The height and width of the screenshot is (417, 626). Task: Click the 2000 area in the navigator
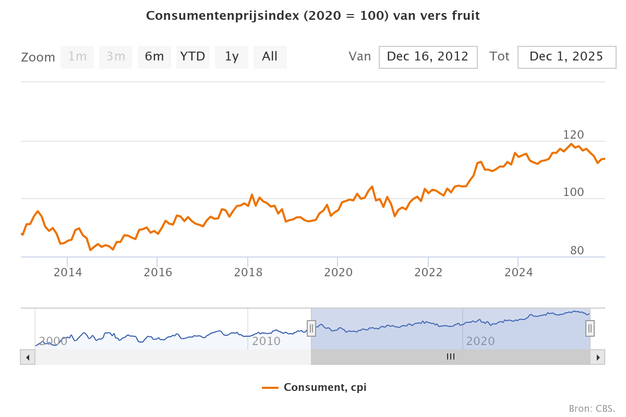pos(52,341)
